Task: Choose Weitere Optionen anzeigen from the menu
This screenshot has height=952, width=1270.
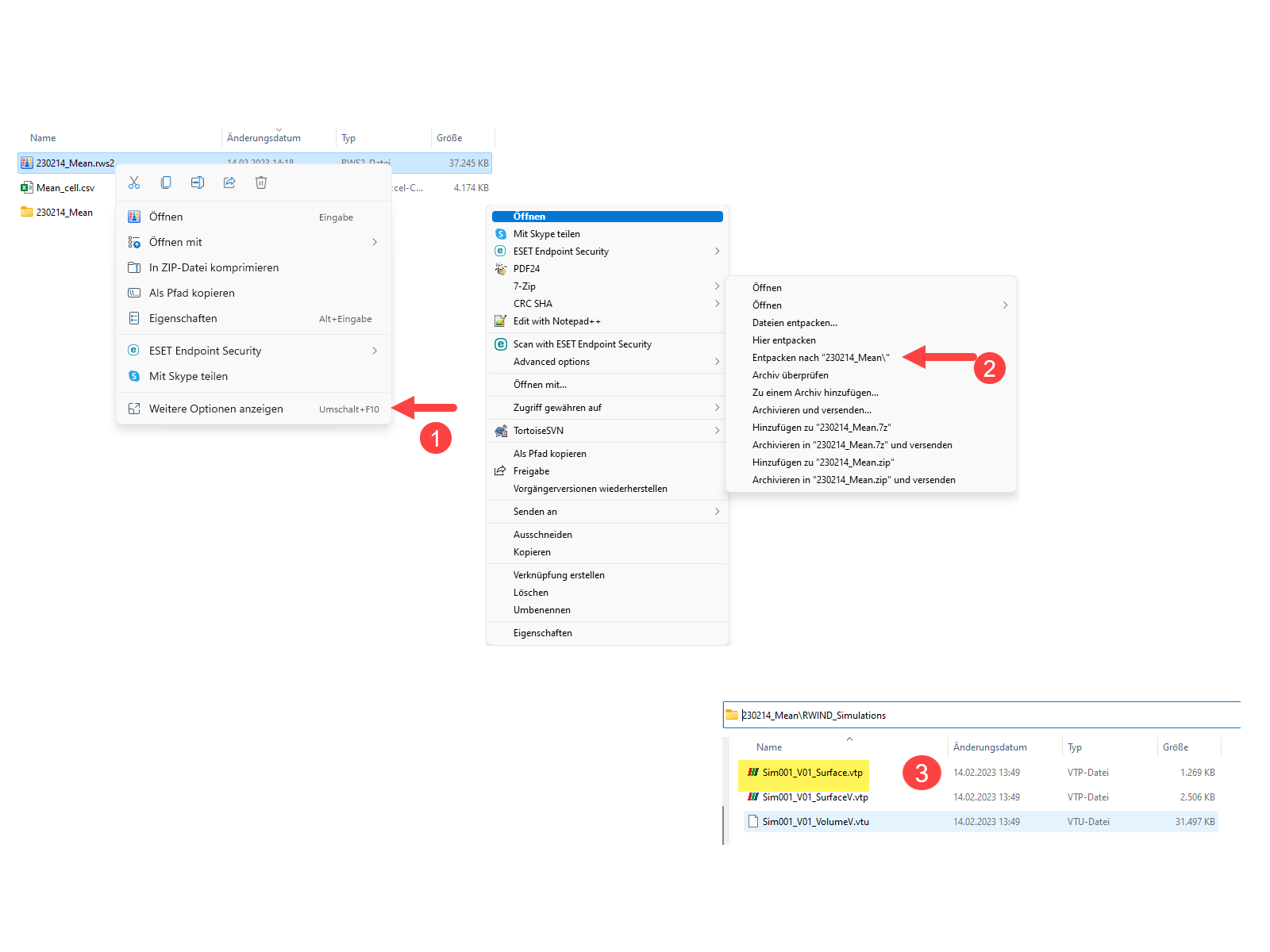Action: (x=216, y=408)
